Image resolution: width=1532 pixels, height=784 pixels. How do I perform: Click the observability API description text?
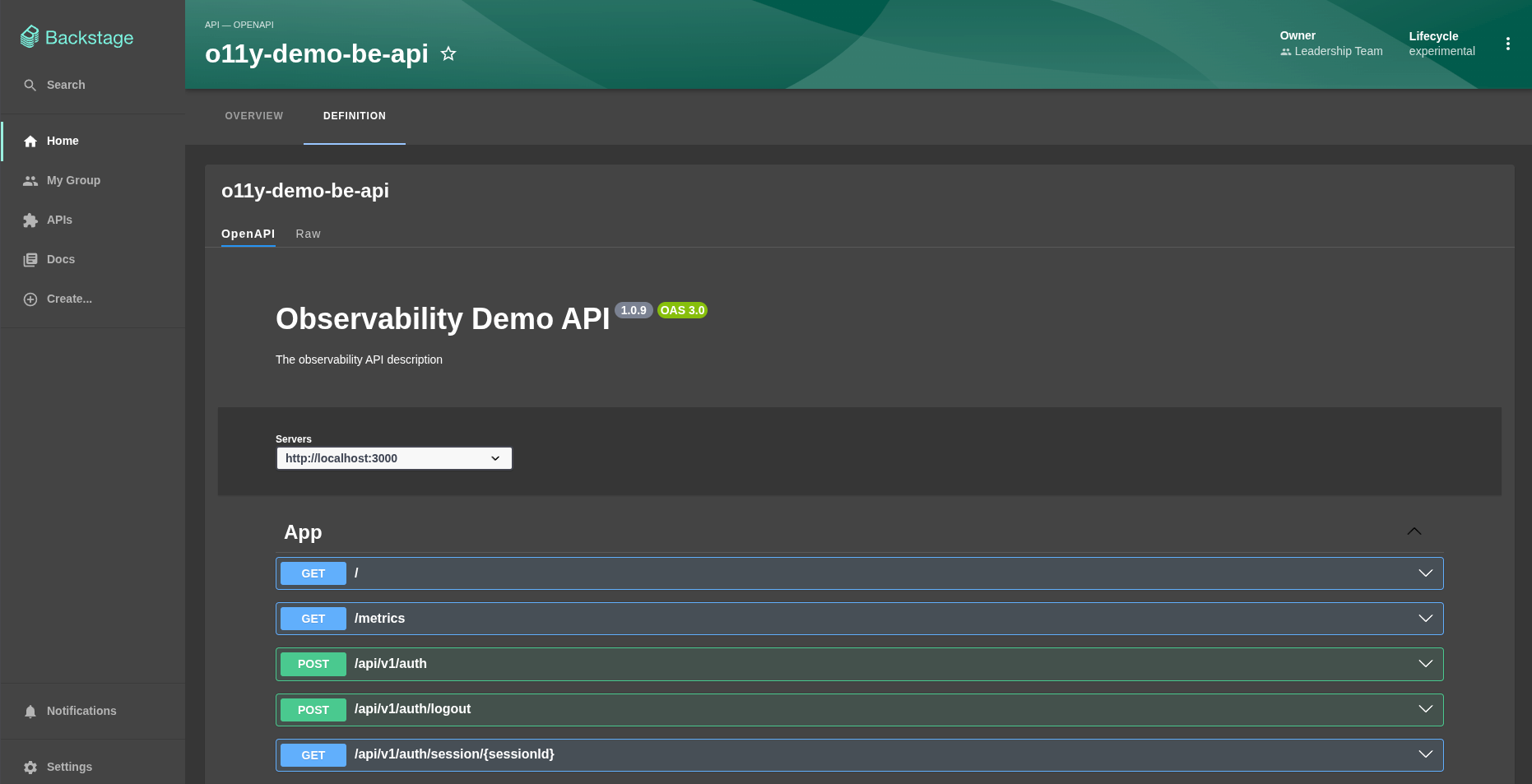click(359, 360)
